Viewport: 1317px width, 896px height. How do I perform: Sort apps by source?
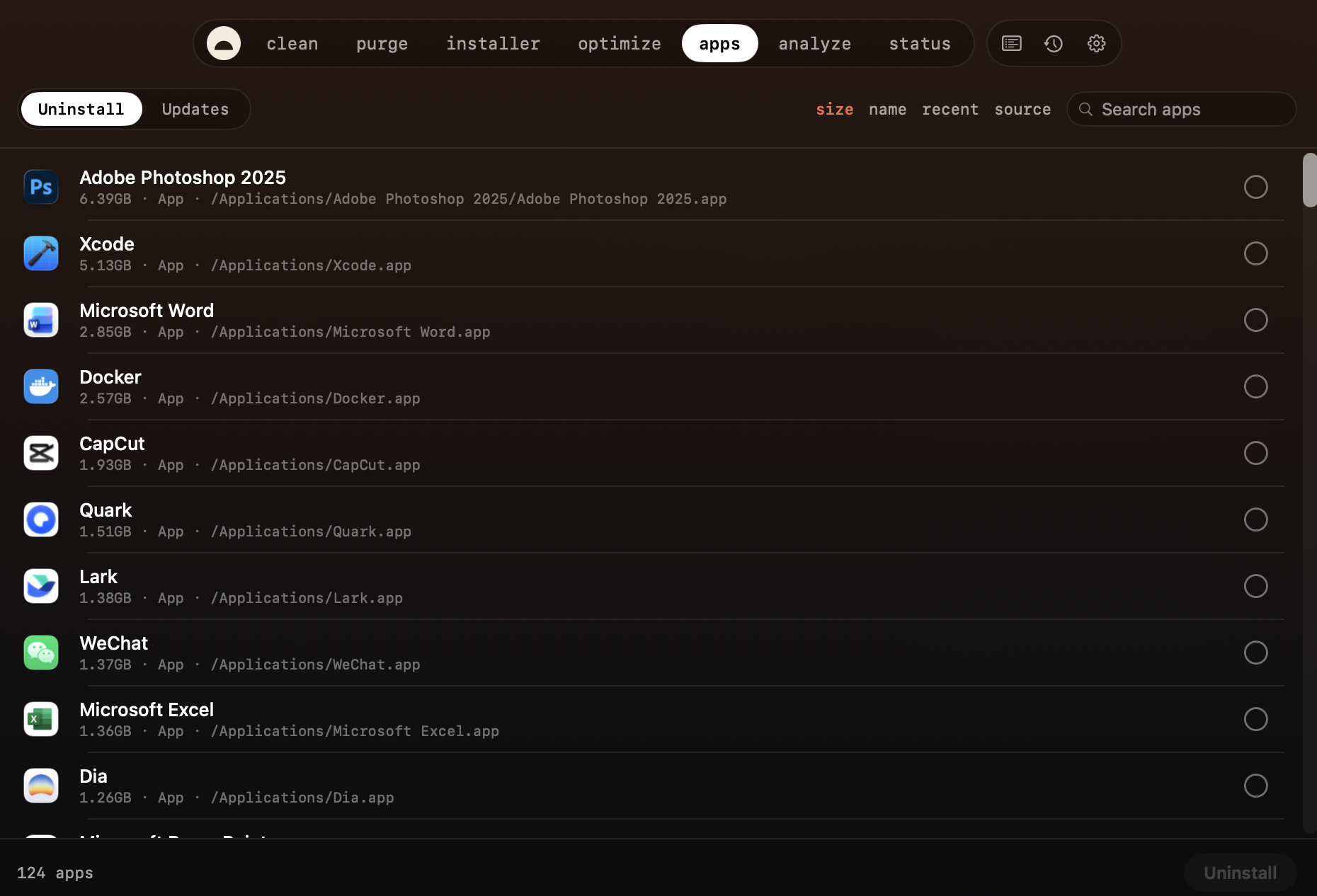(x=1022, y=109)
